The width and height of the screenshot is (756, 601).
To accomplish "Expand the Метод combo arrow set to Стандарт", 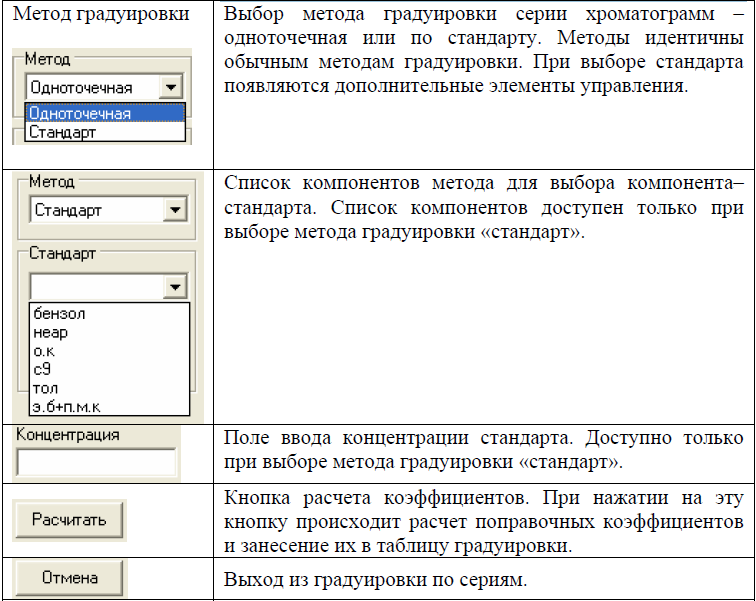I will click(175, 210).
